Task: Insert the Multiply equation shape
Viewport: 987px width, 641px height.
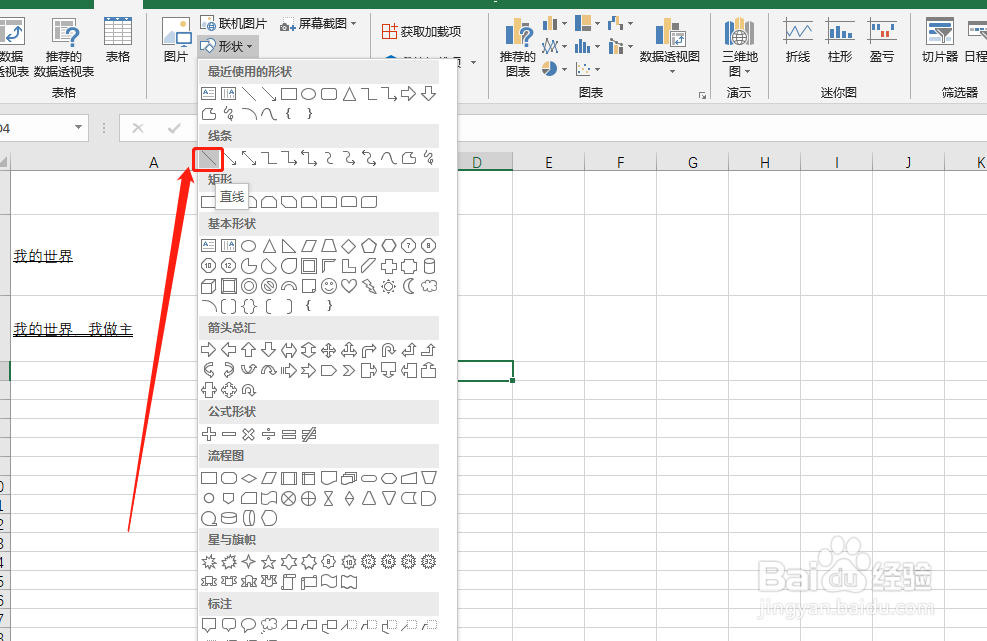Action: 249,434
